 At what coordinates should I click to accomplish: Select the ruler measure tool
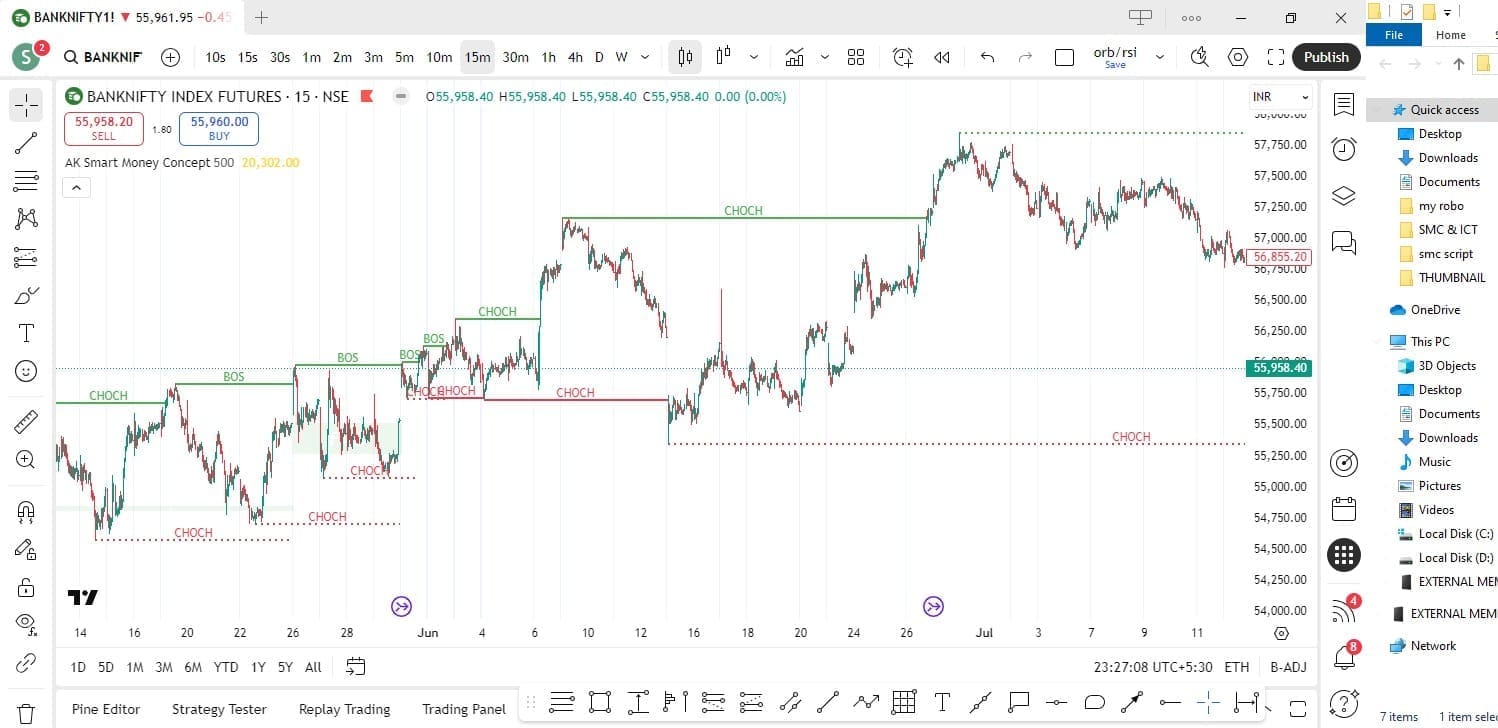(26, 421)
